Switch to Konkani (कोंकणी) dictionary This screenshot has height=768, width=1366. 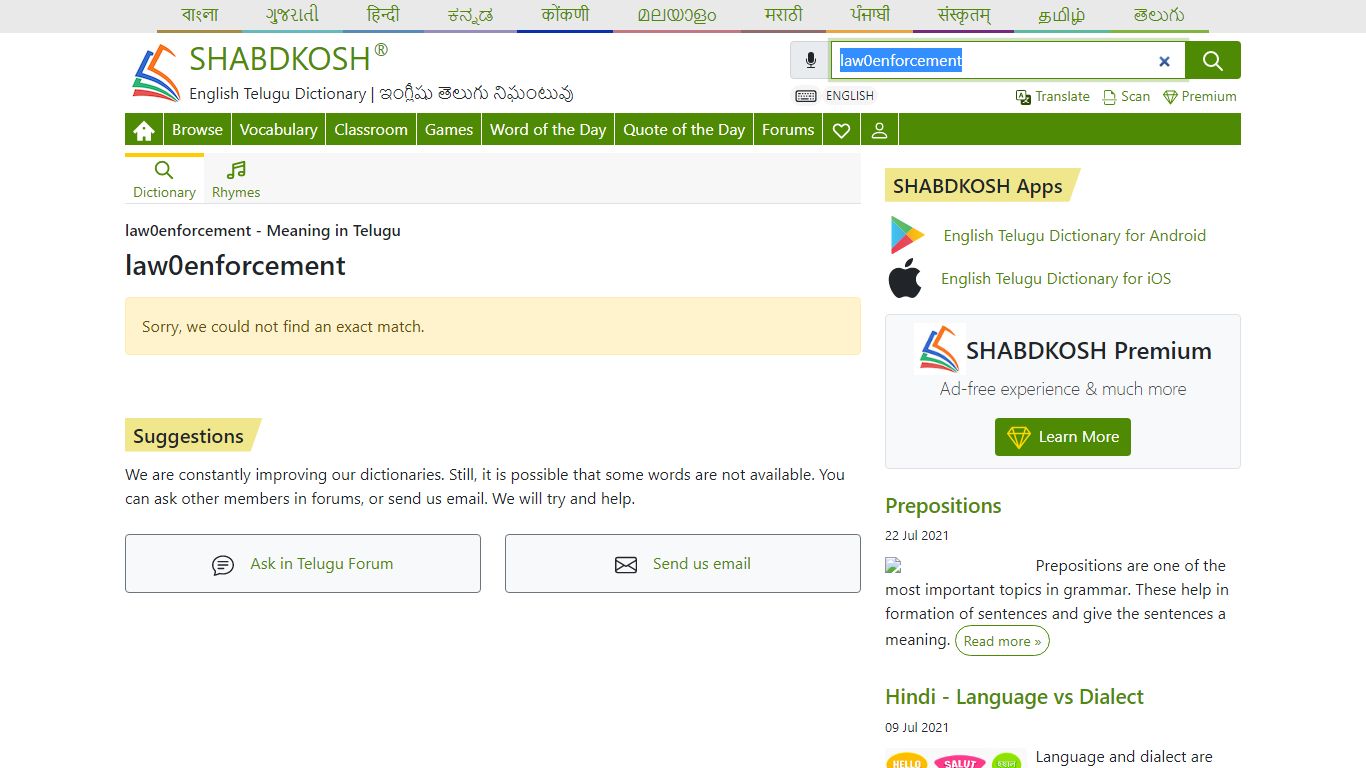pos(565,15)
